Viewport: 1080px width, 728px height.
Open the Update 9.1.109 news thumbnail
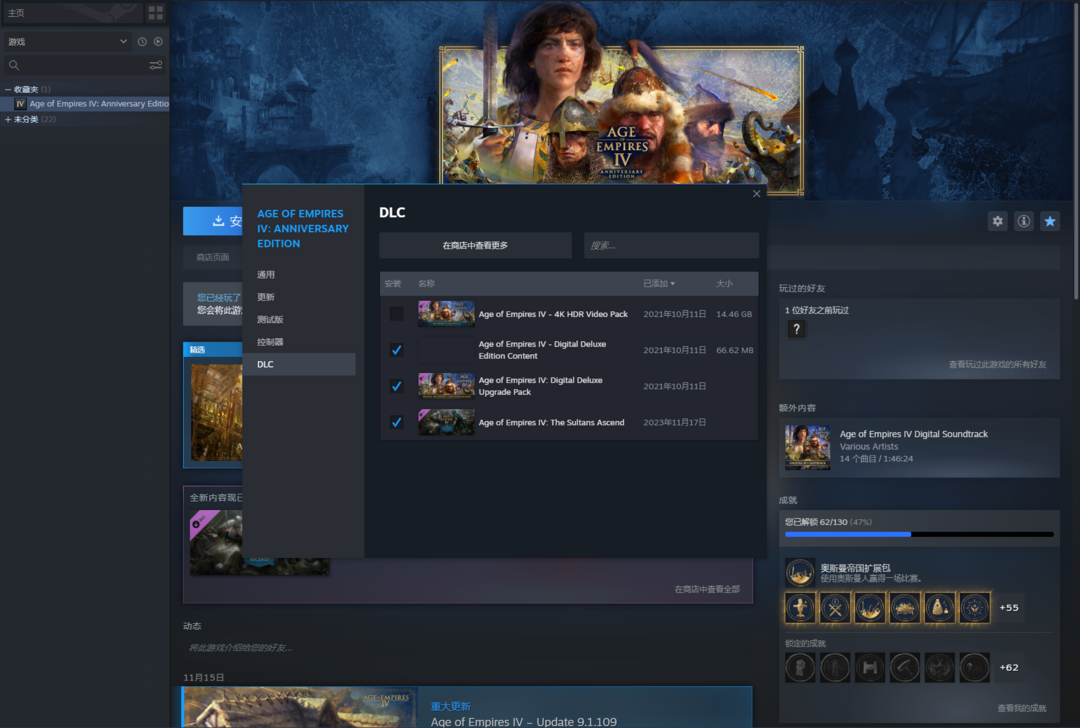click(300, 707)
